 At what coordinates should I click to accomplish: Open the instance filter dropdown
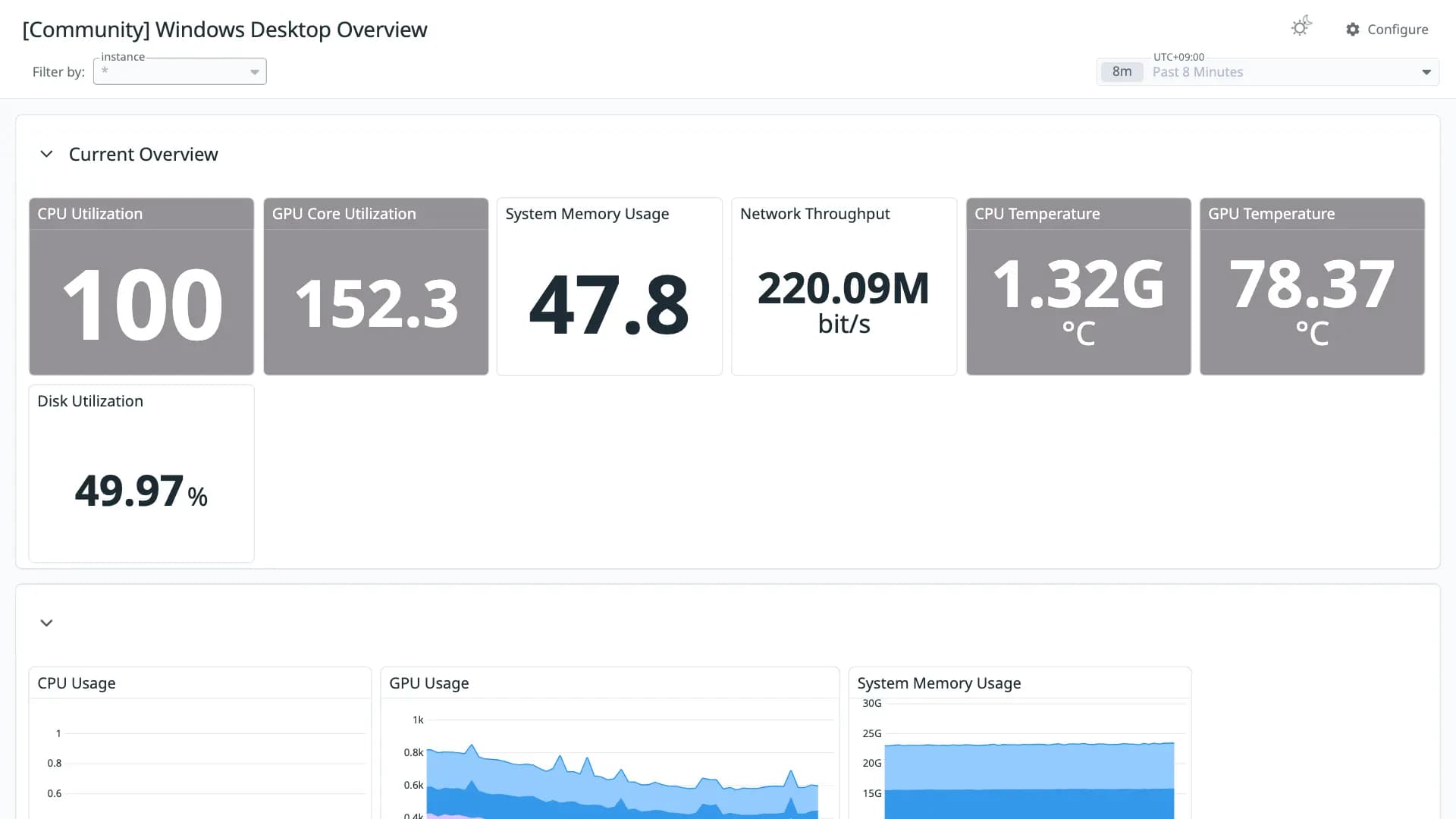[180, 71]
